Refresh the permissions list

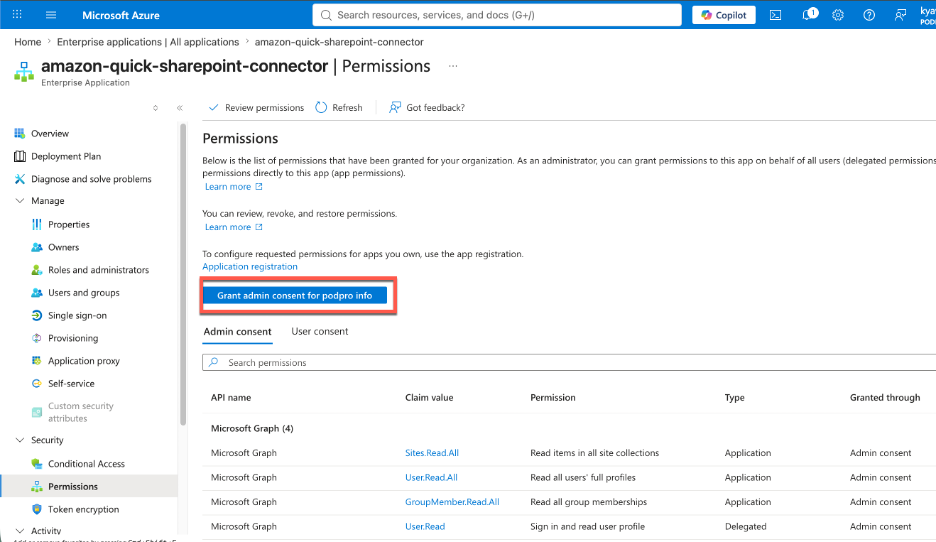click(x=339, y=107)
